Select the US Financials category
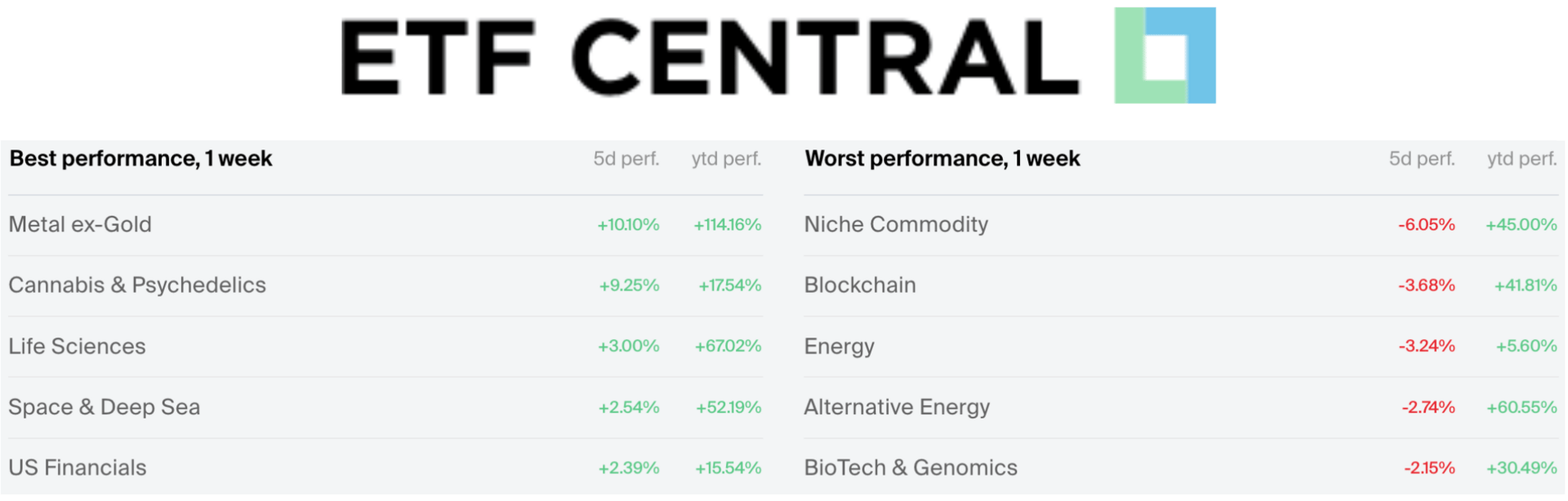1568x501 pixels. (78, 467)
